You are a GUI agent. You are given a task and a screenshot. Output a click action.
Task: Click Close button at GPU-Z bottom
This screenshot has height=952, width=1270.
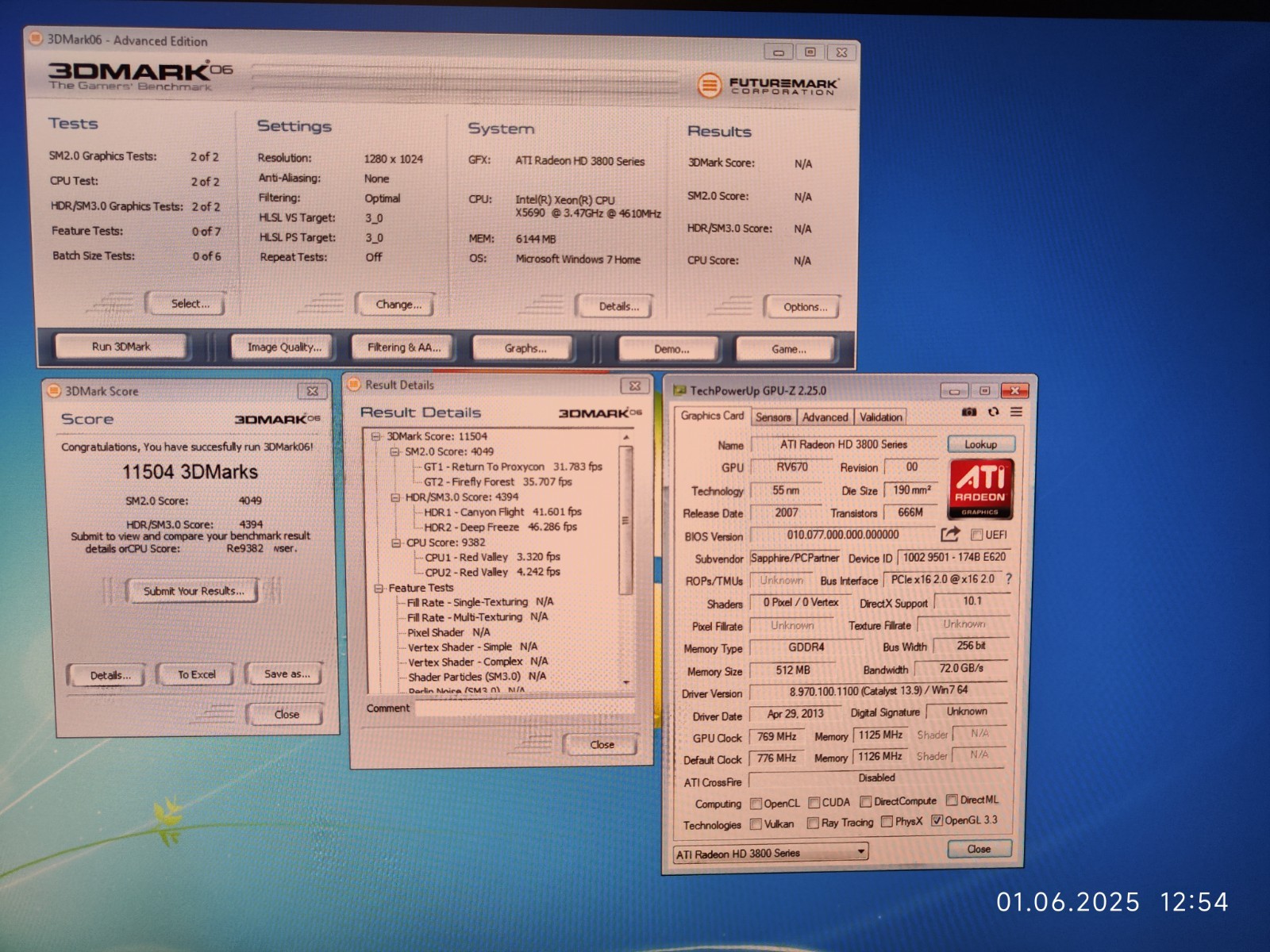[979, 849]
